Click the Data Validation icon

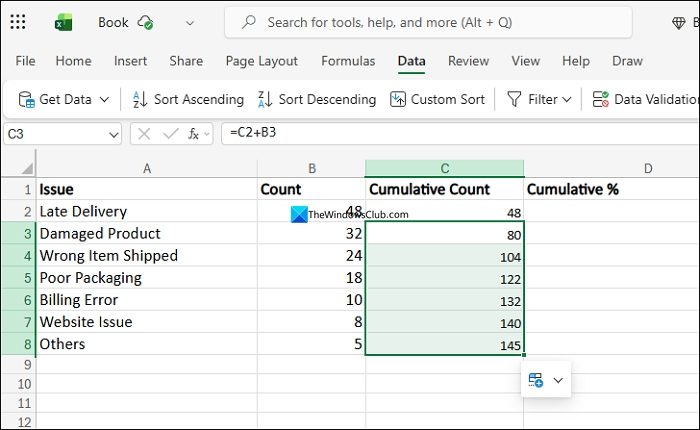(x=600, y=99)
